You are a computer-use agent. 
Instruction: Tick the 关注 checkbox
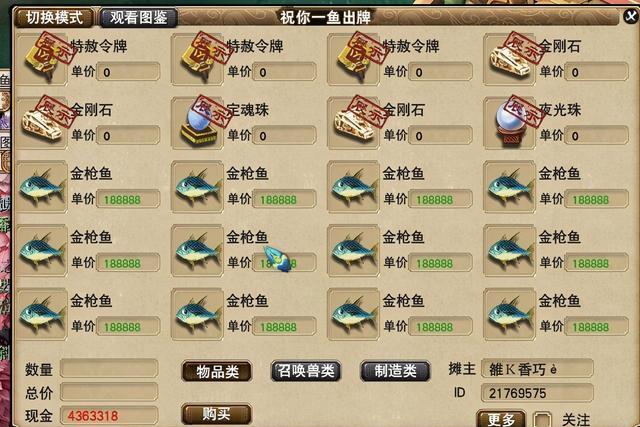click(543, 420)
